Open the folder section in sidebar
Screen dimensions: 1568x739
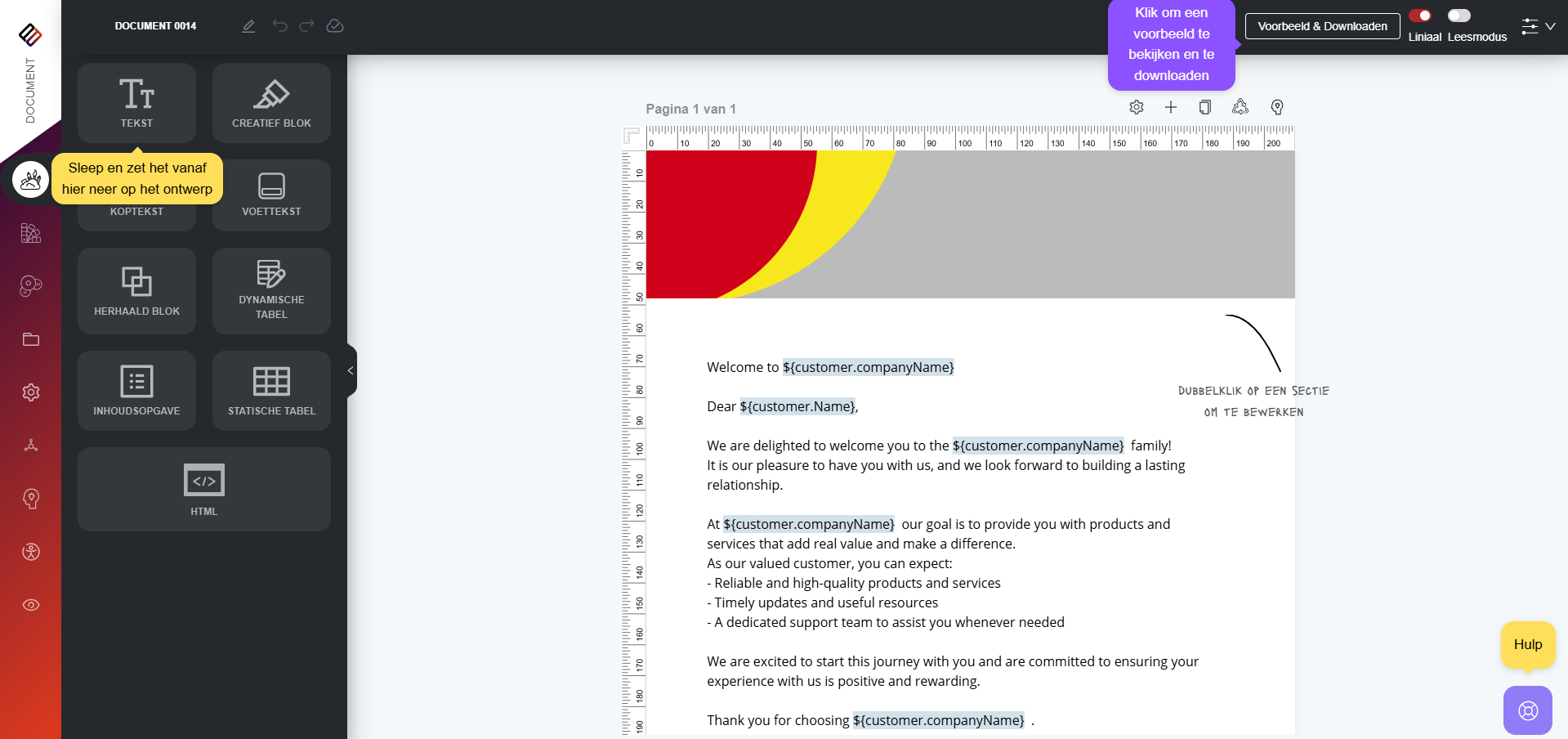point(31,339)
